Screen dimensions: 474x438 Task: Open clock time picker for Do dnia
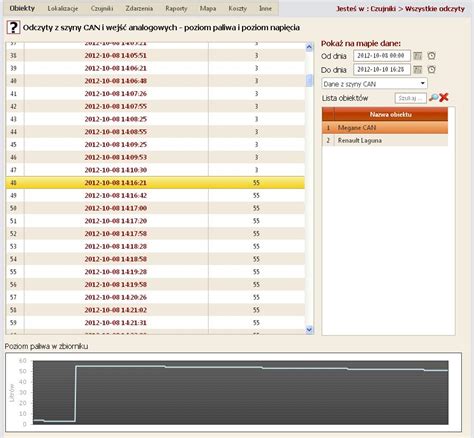click(x=431, y=69)
